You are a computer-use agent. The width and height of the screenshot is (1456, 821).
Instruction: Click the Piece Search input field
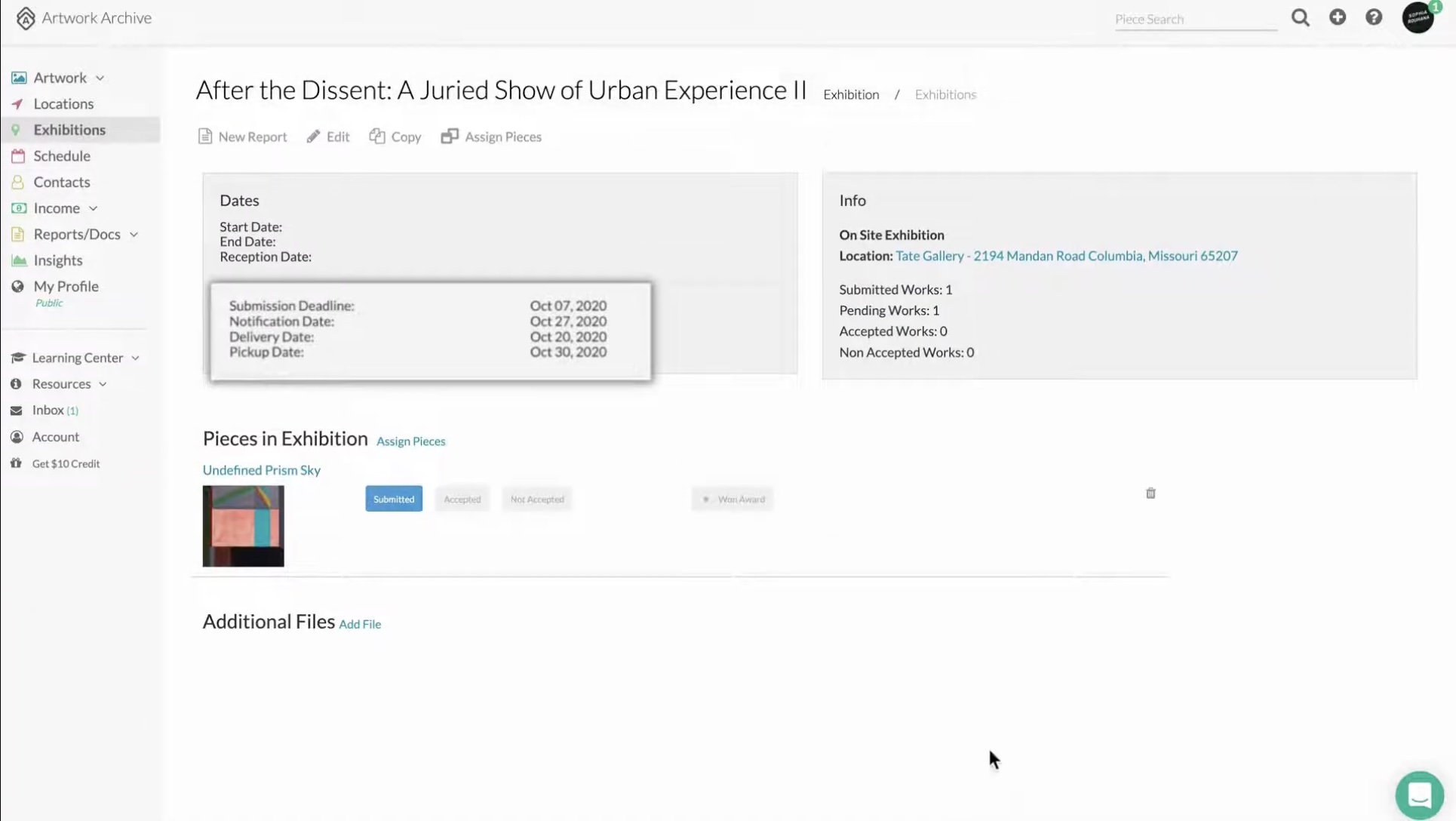tap(1196, 19)
